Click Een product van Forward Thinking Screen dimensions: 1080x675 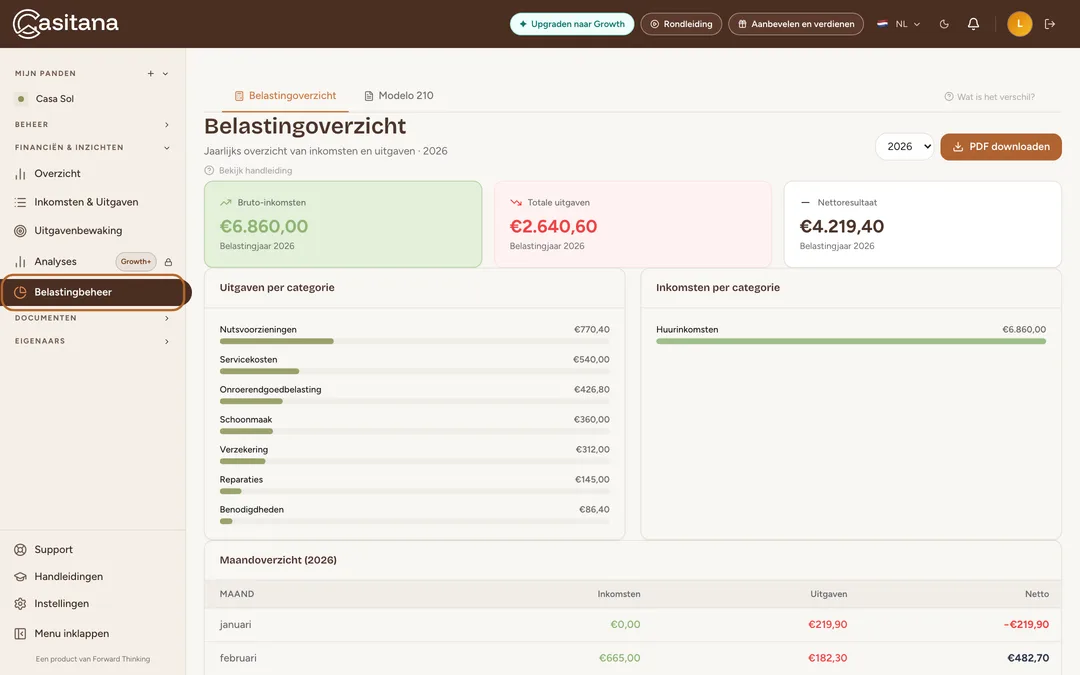click(x=93, y=659)
